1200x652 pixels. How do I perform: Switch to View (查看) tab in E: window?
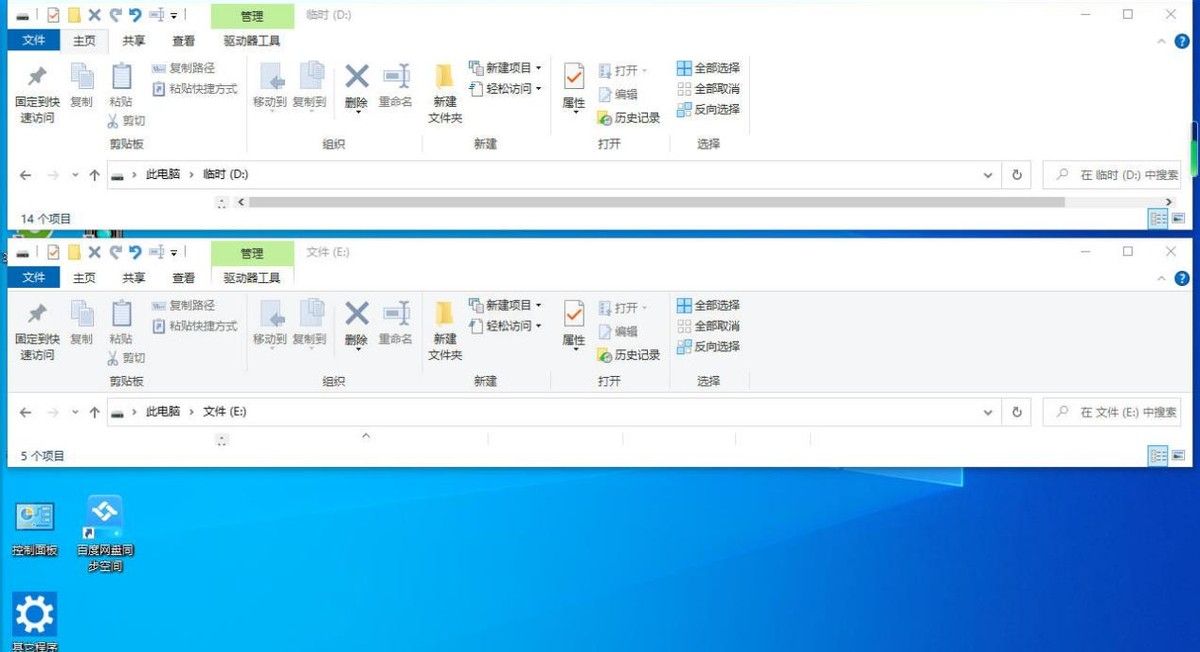point(184,278)
